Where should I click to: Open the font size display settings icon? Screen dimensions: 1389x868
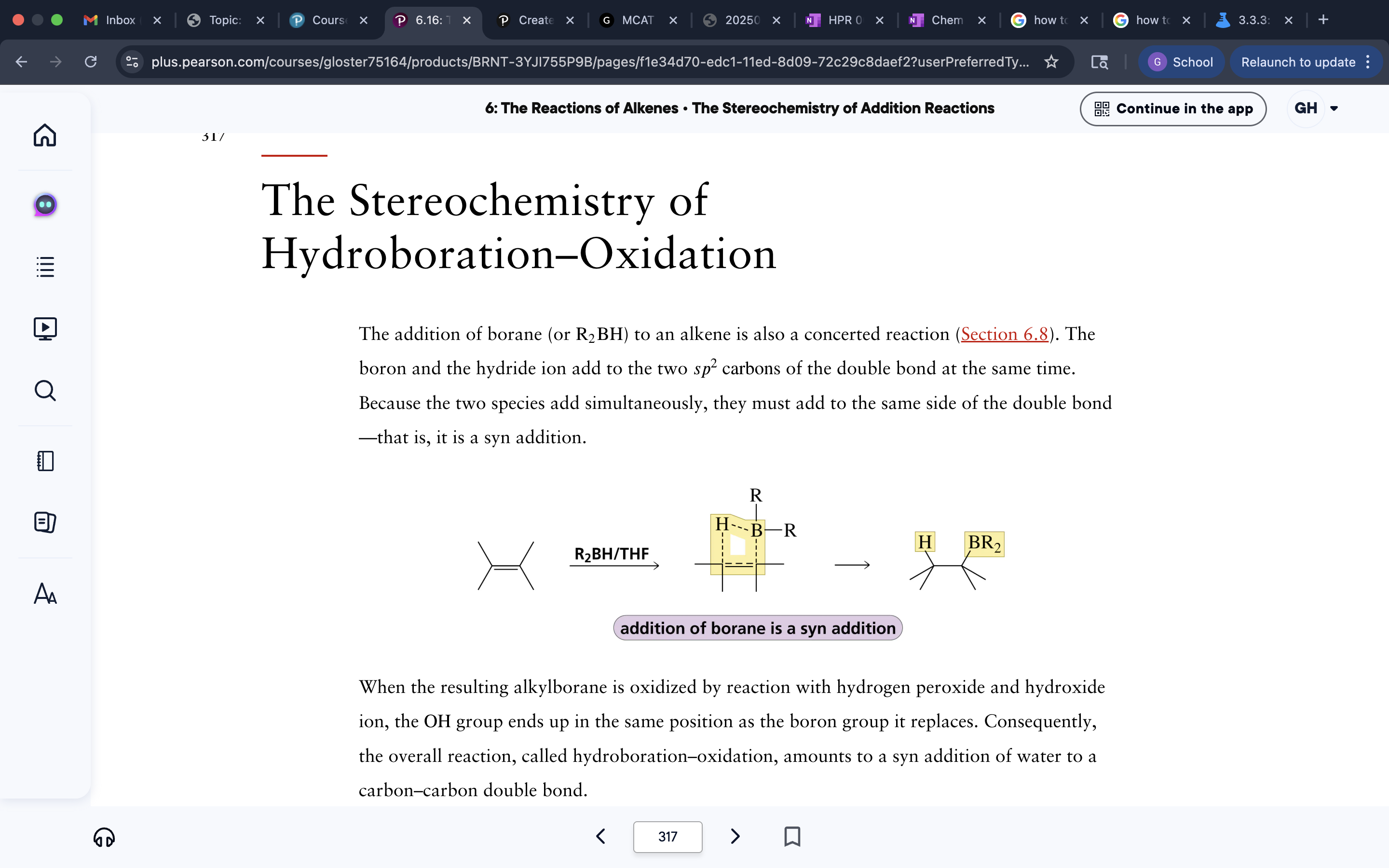(45, 594)
